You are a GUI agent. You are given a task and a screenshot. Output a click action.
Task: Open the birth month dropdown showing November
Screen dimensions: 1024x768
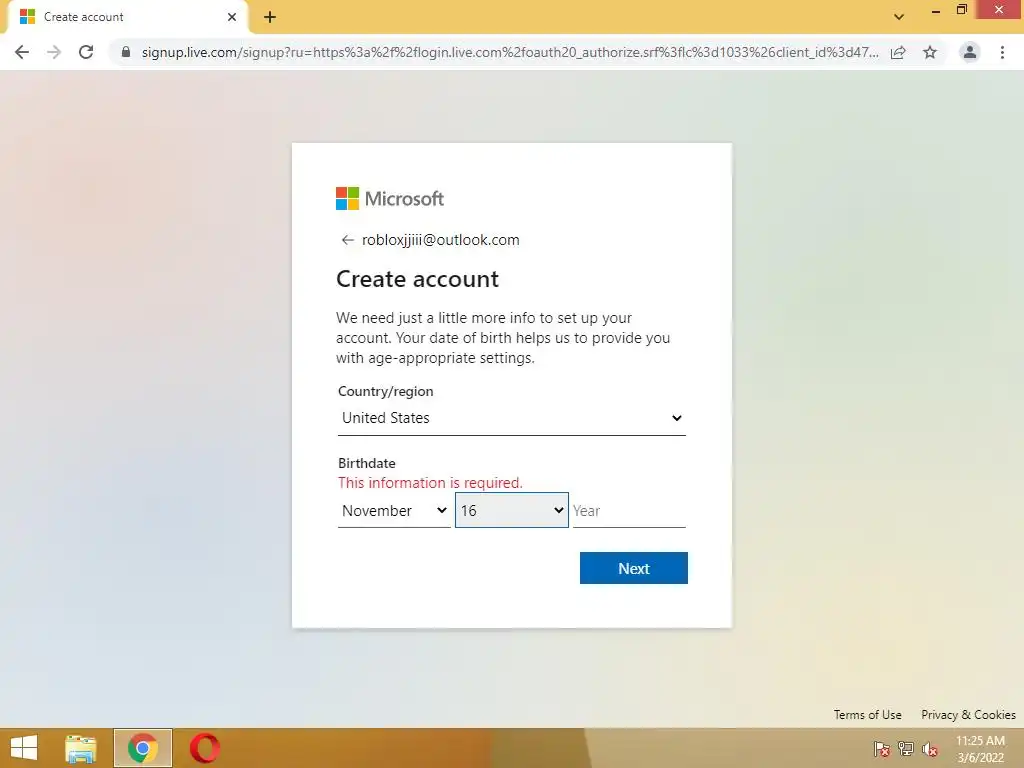pyautogui.click(x=394, y=511)
